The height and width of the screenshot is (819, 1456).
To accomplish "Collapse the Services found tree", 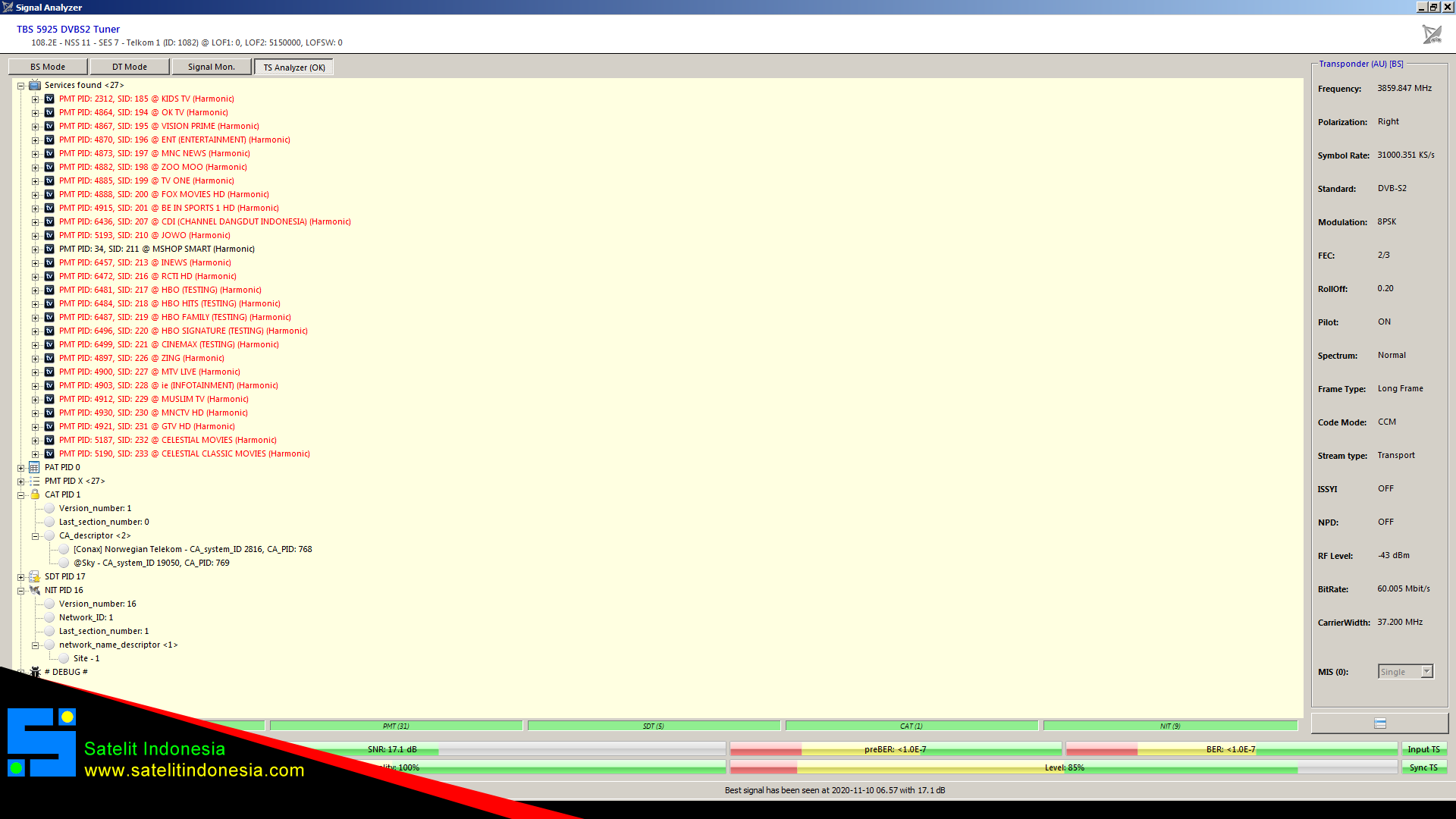I will [x=21, y=85].
